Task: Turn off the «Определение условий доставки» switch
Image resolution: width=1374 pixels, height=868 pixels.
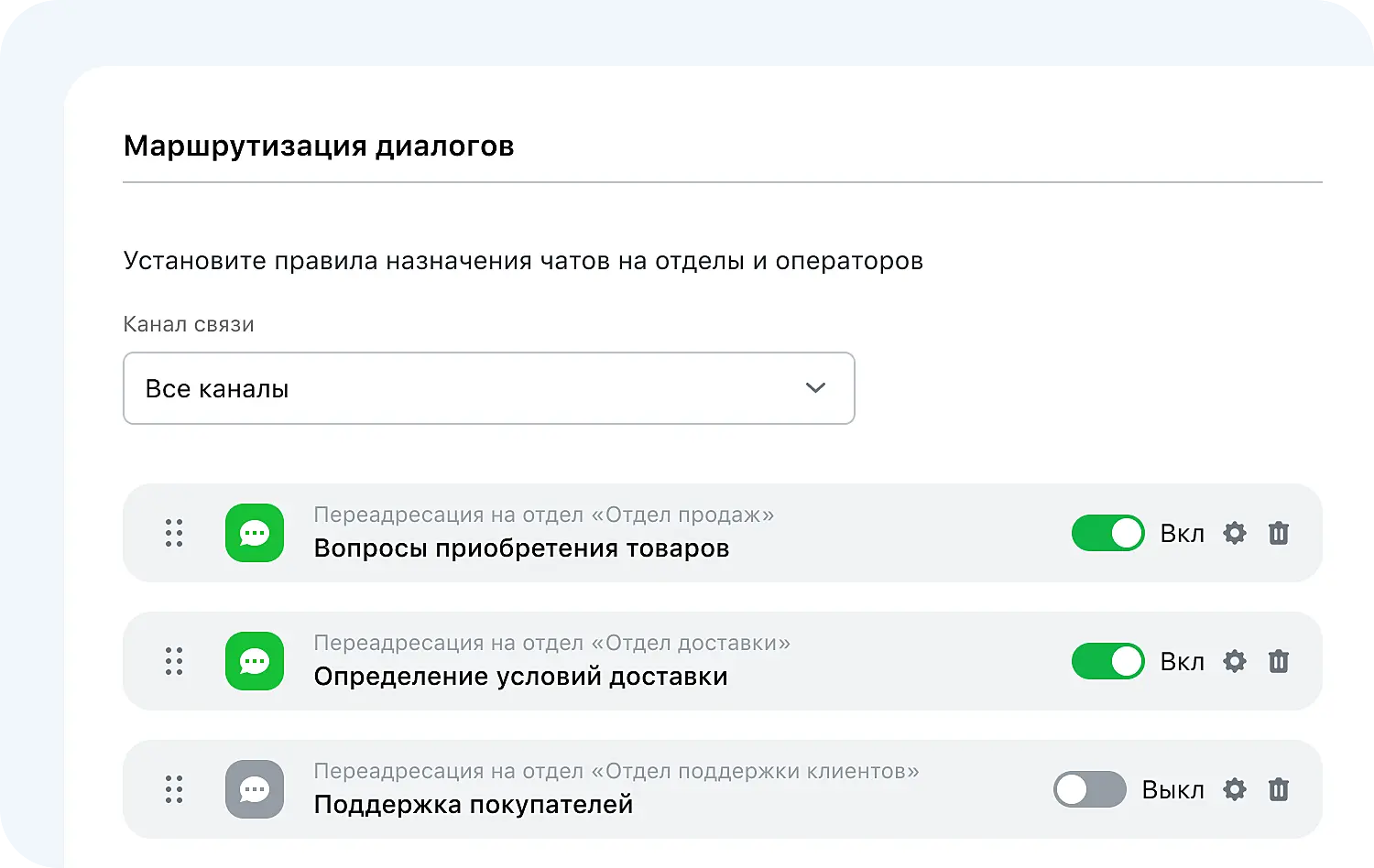Action: coord(1107,661)
